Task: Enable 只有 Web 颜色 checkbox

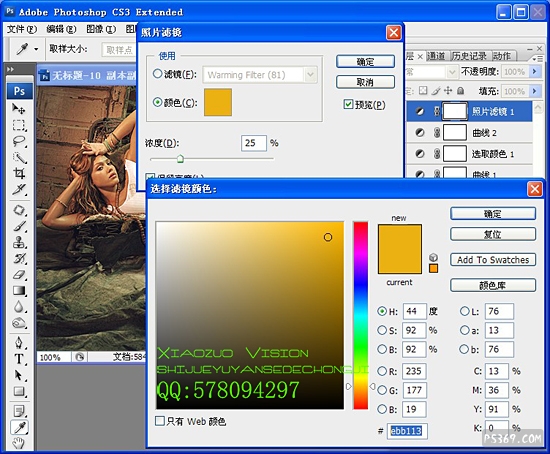Action: point(160,421)
